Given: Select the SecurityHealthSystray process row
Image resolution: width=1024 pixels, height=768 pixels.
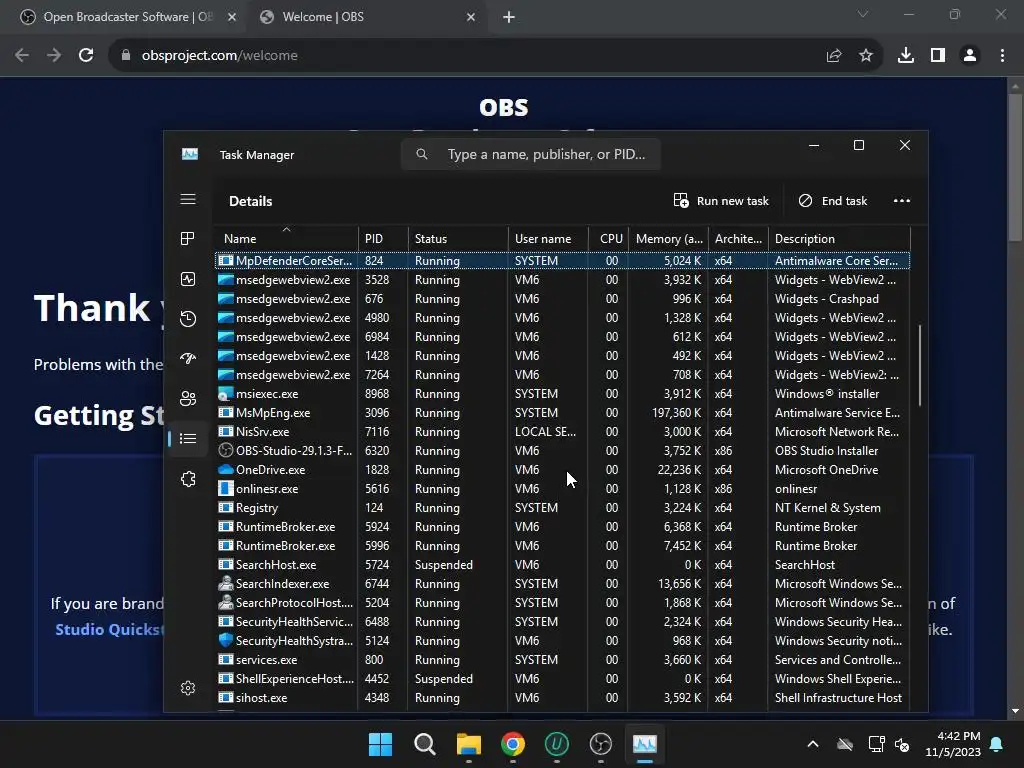Looking at the screenshot, I should (562, 641).
